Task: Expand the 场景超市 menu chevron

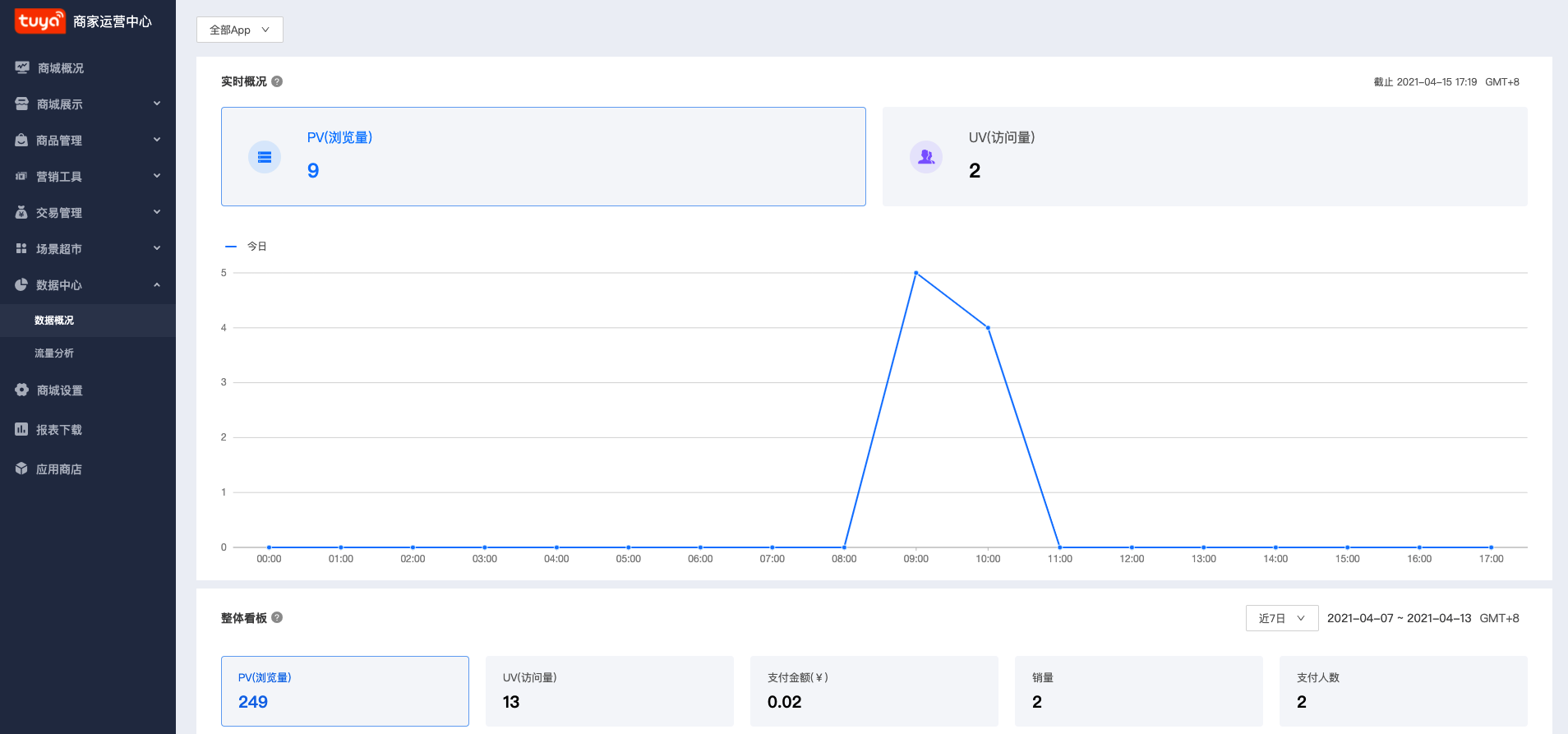Action: click(157, 248)
